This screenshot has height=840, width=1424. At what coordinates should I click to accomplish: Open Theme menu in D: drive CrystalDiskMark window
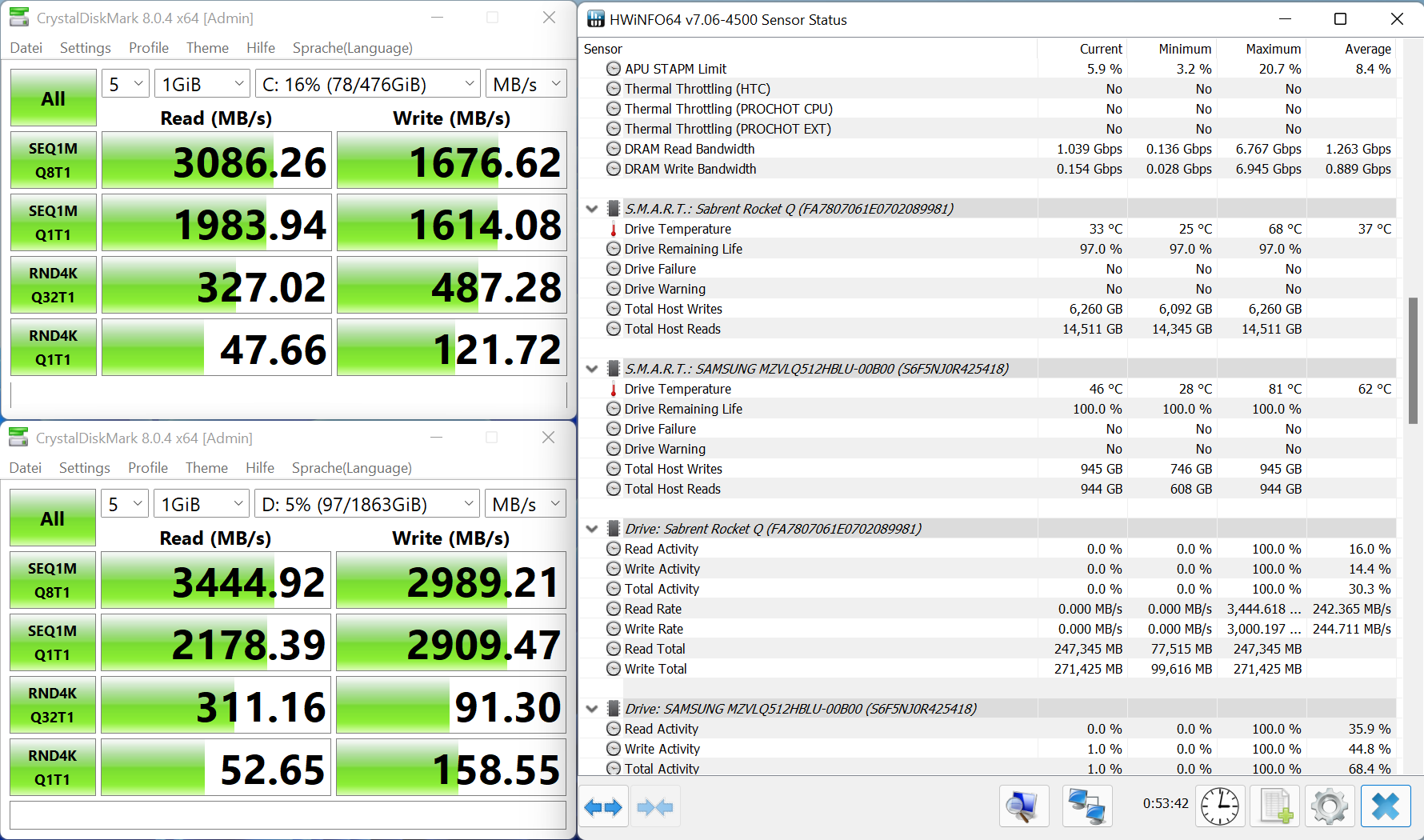[206, 468]
